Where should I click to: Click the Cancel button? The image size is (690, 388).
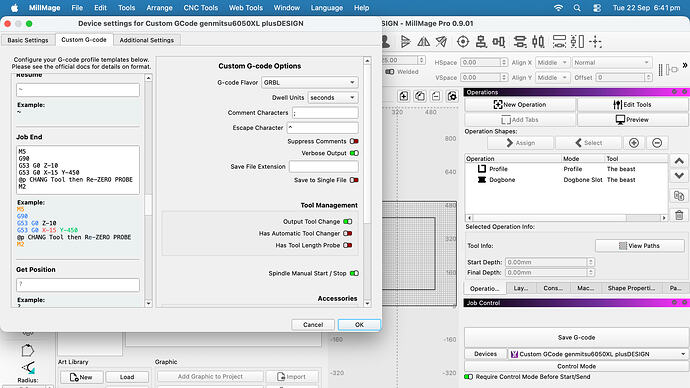pos(313,325)
